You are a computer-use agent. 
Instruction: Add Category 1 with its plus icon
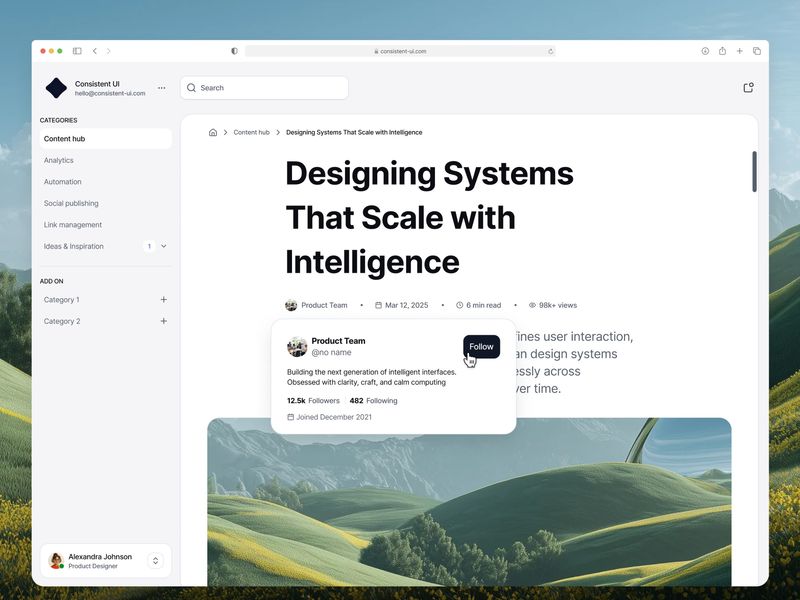point(163,299)
